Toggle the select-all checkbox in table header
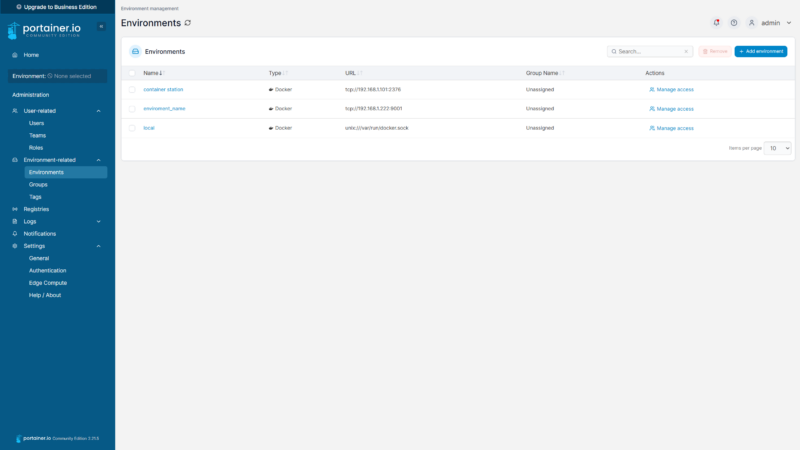Image resolution: width=800 pixels, height=450 pixels. tap(132, 73)
